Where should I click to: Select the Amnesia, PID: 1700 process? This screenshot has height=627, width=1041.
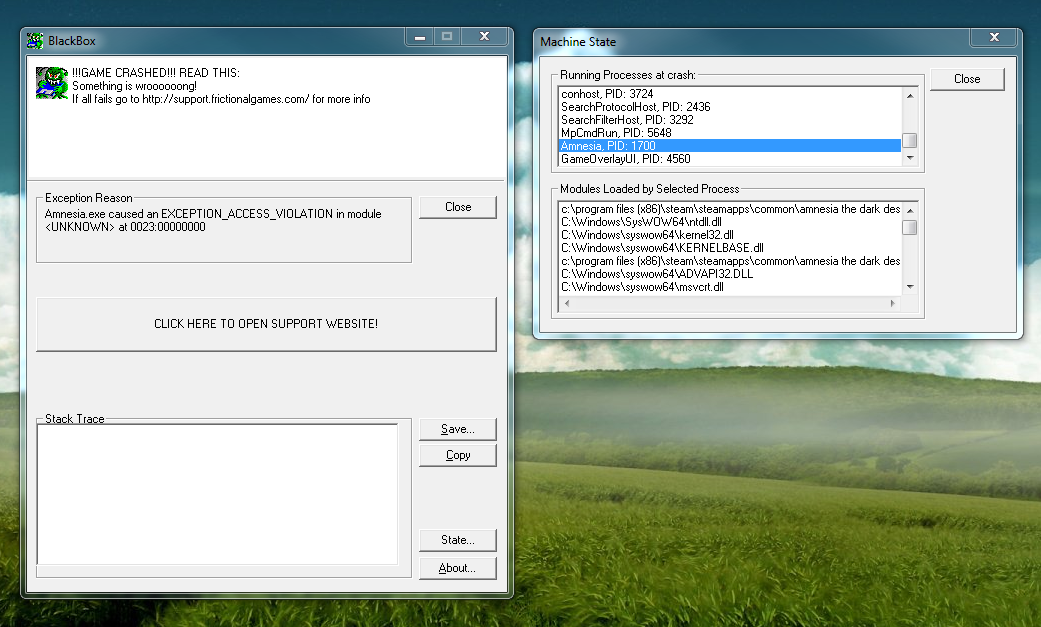coord(730,145)
